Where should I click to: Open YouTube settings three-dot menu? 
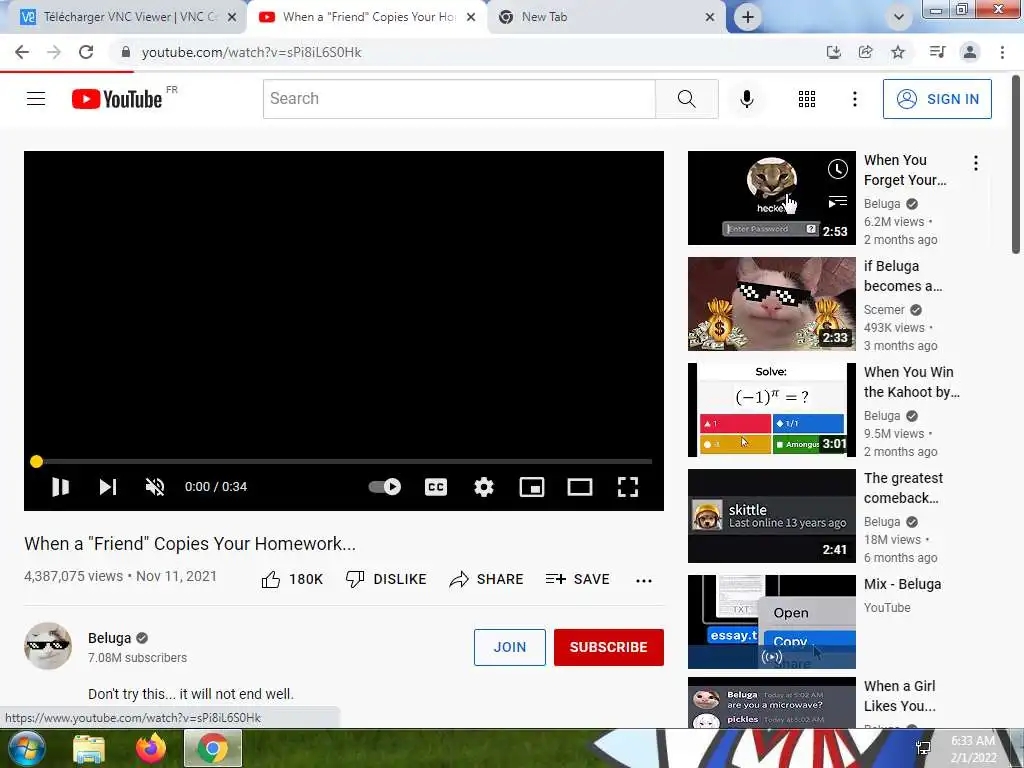coord(854,99)
